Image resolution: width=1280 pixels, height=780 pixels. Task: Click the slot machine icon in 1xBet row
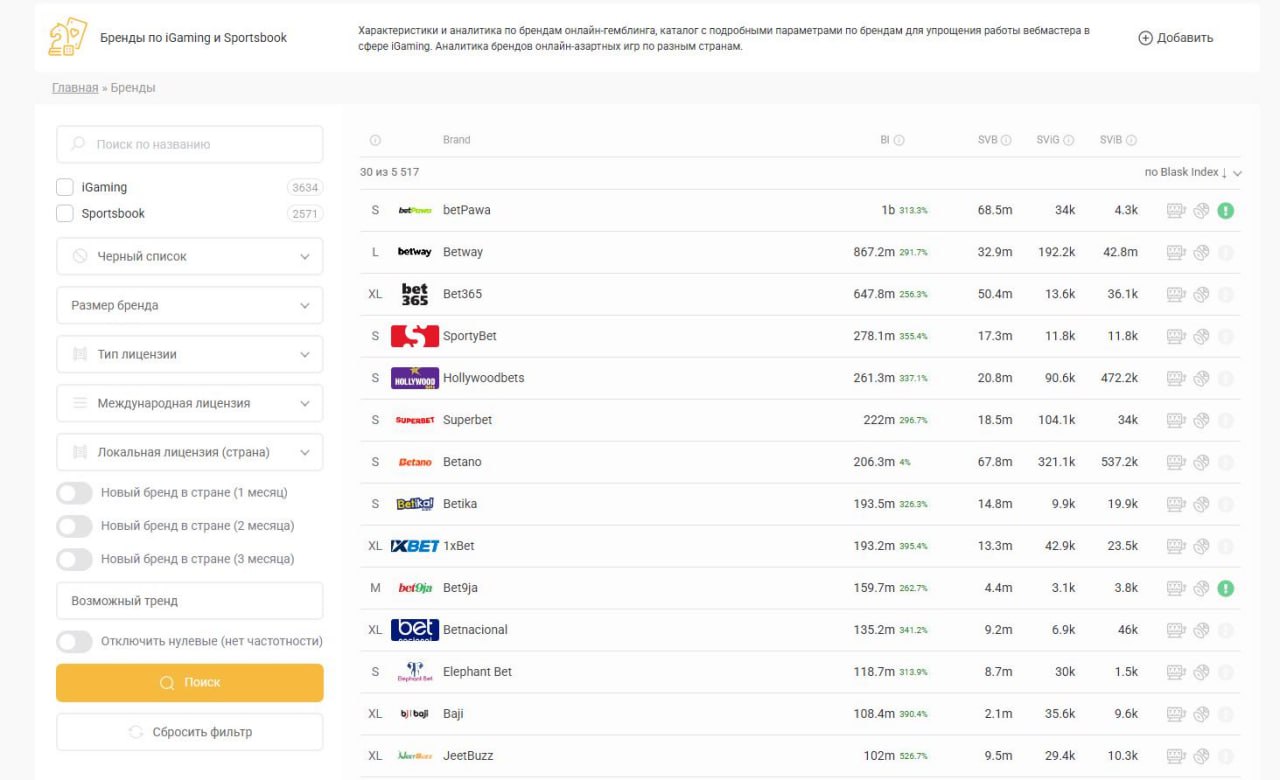pyautogui.click(x=1176, y=547)
